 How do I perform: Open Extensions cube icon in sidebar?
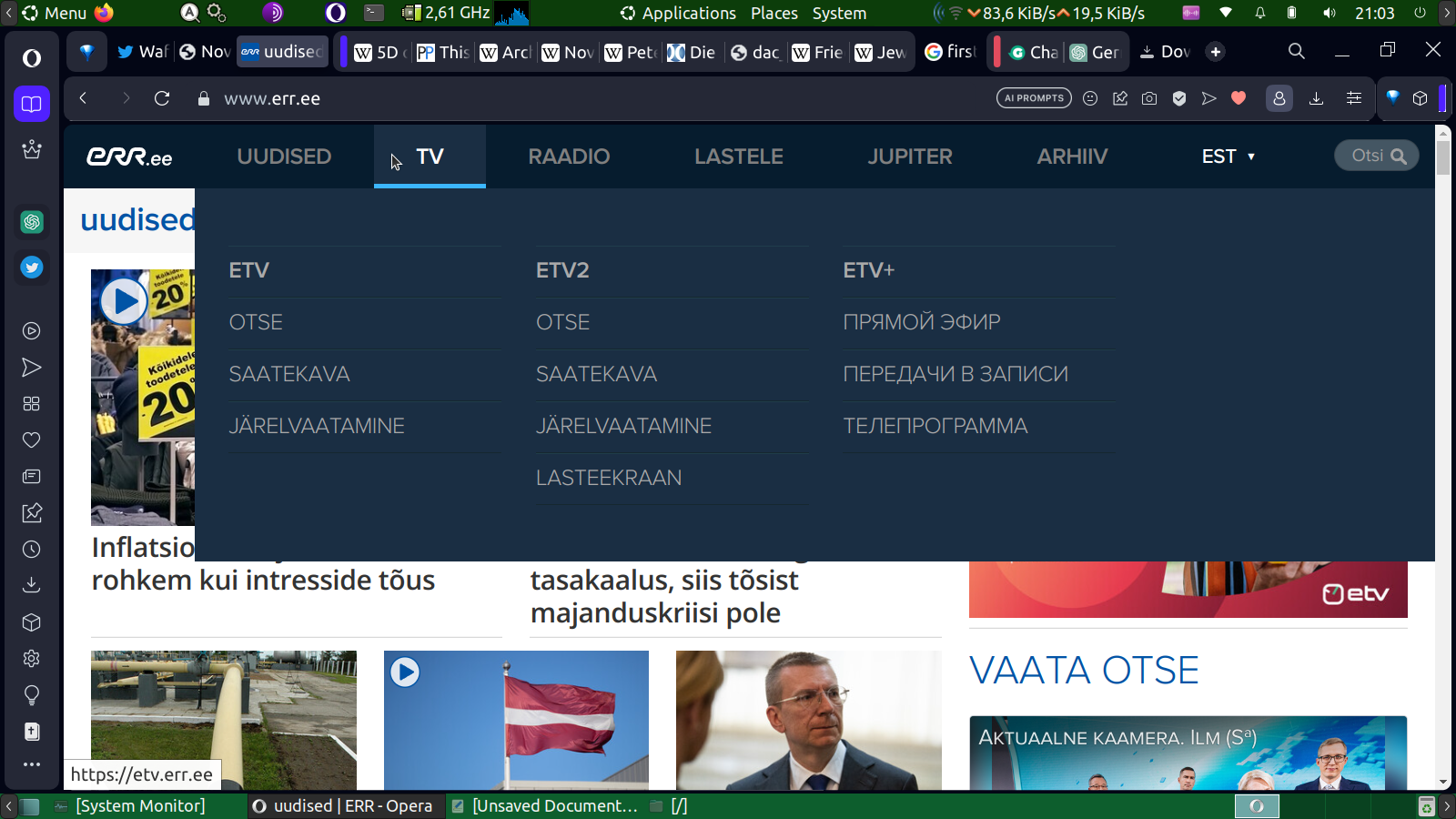32,622
